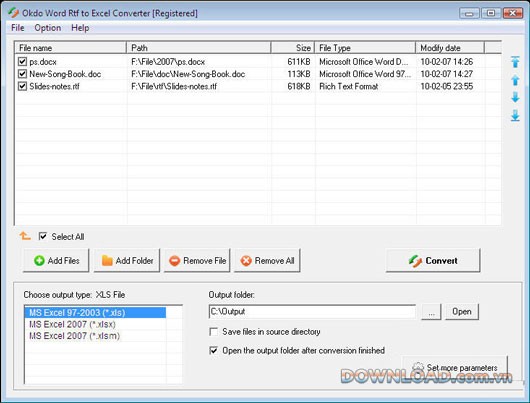Uncheck the New-Song-Book.doc checkbox
Image resolution: width=530 pixels, height=403 pixels.
tap(22, 74)
